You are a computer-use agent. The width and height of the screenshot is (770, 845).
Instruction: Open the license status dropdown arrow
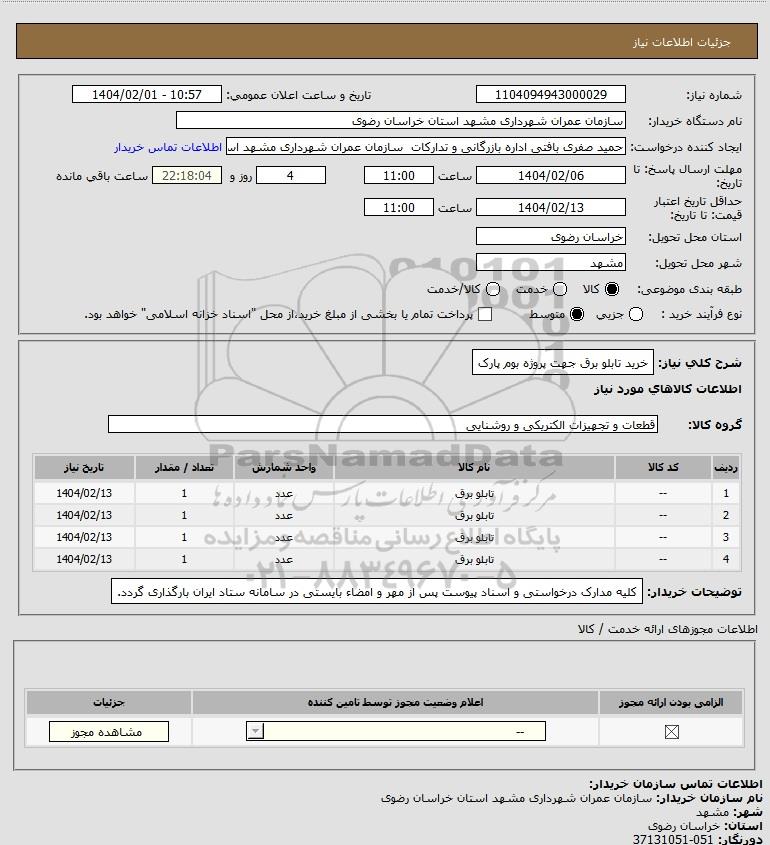[x=255, y=731]
